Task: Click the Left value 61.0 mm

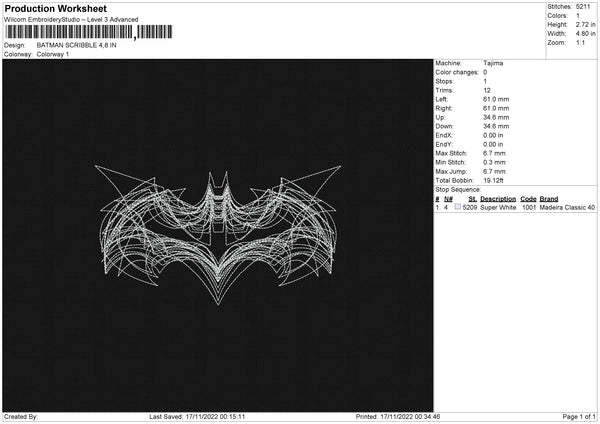Action: pyautogui.click(x=496, y=99)
